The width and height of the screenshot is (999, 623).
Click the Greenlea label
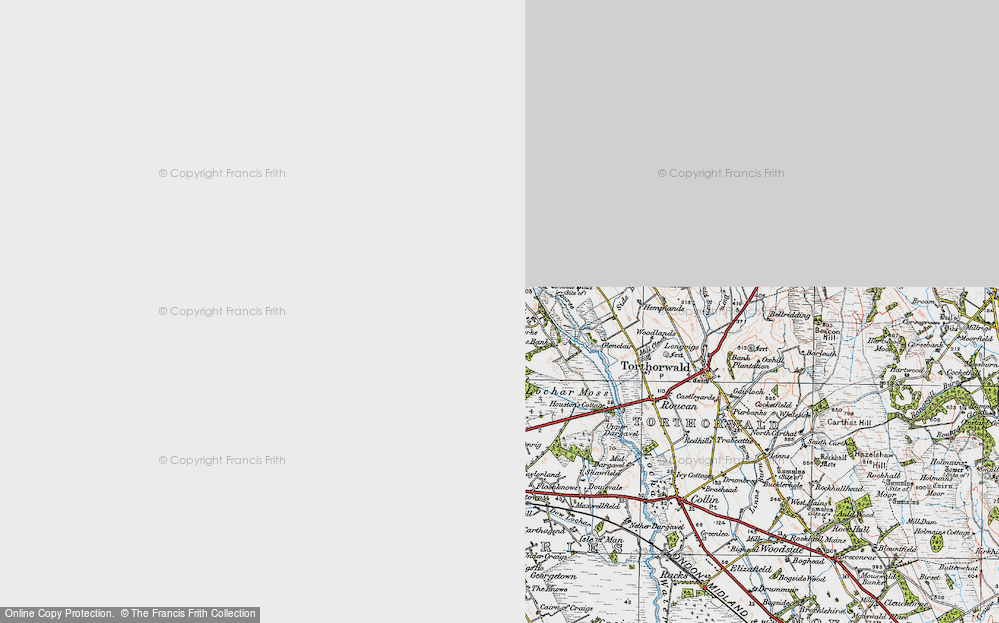tap(714, 533)
